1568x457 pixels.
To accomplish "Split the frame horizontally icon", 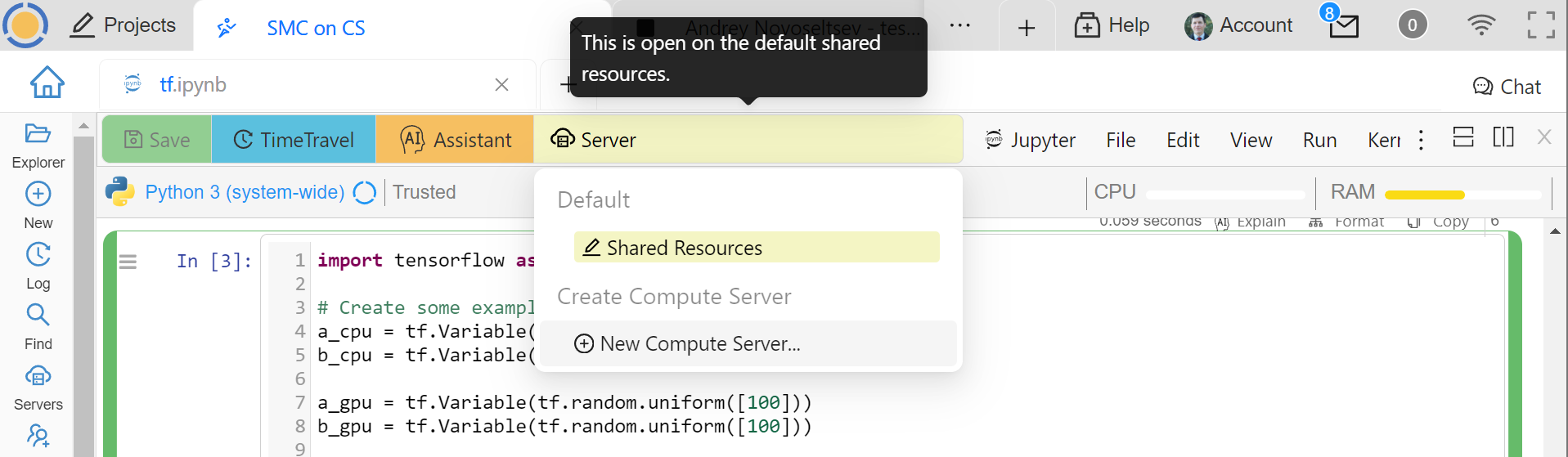I will click(1463, 137).
